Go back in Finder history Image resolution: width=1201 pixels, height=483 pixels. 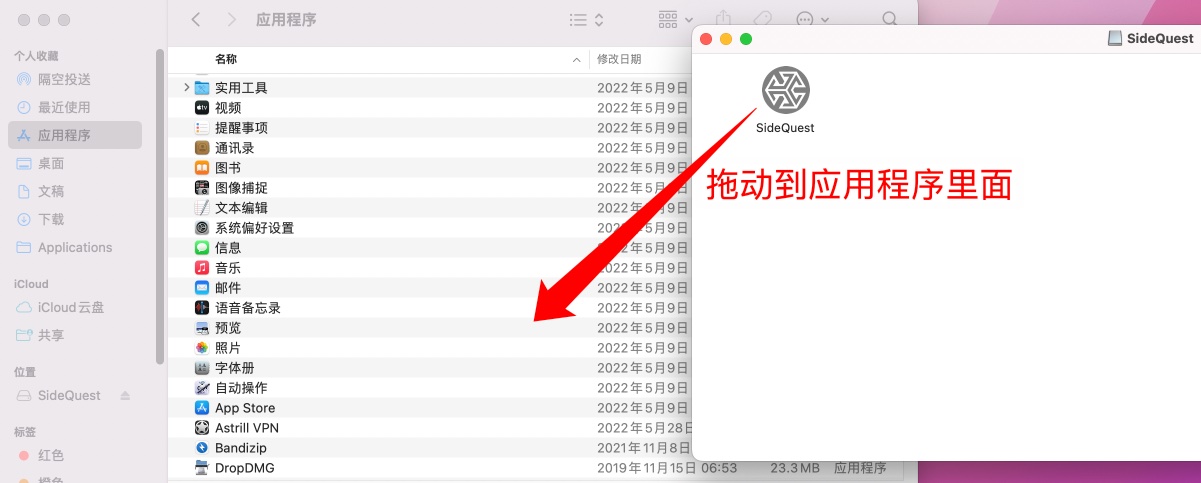pyautogui.click(x=196, y=19)
